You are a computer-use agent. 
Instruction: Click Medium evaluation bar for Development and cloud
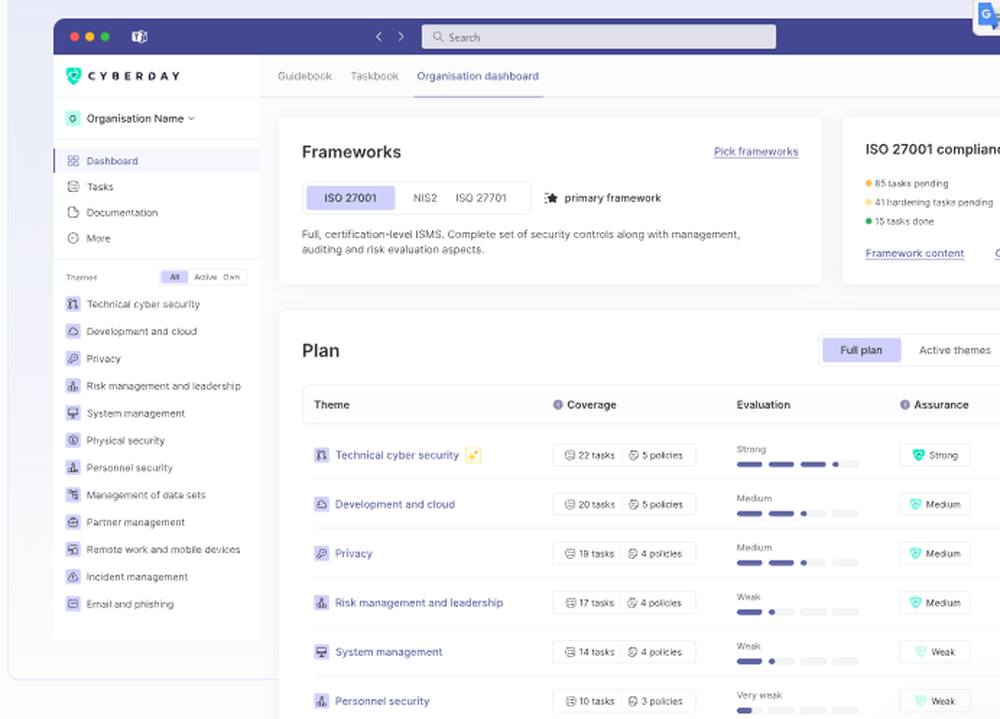pos(797,514)
